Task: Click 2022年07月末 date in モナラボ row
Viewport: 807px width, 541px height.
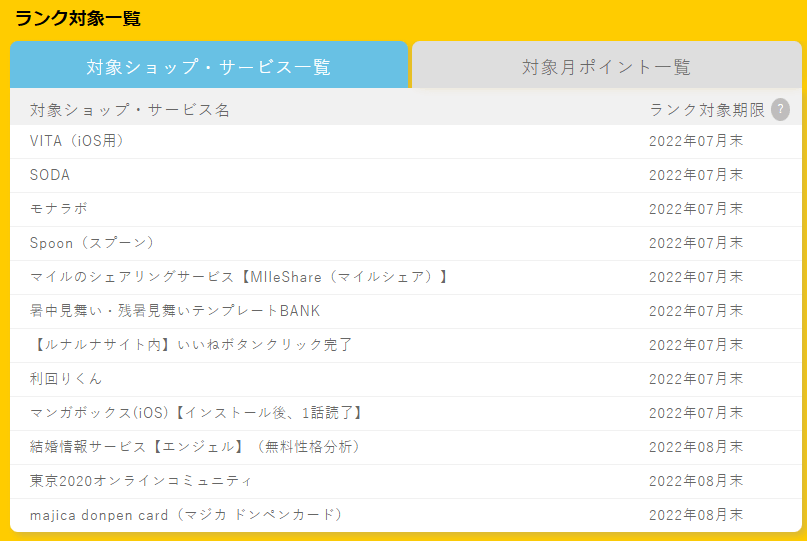Action: pos(696,209)
